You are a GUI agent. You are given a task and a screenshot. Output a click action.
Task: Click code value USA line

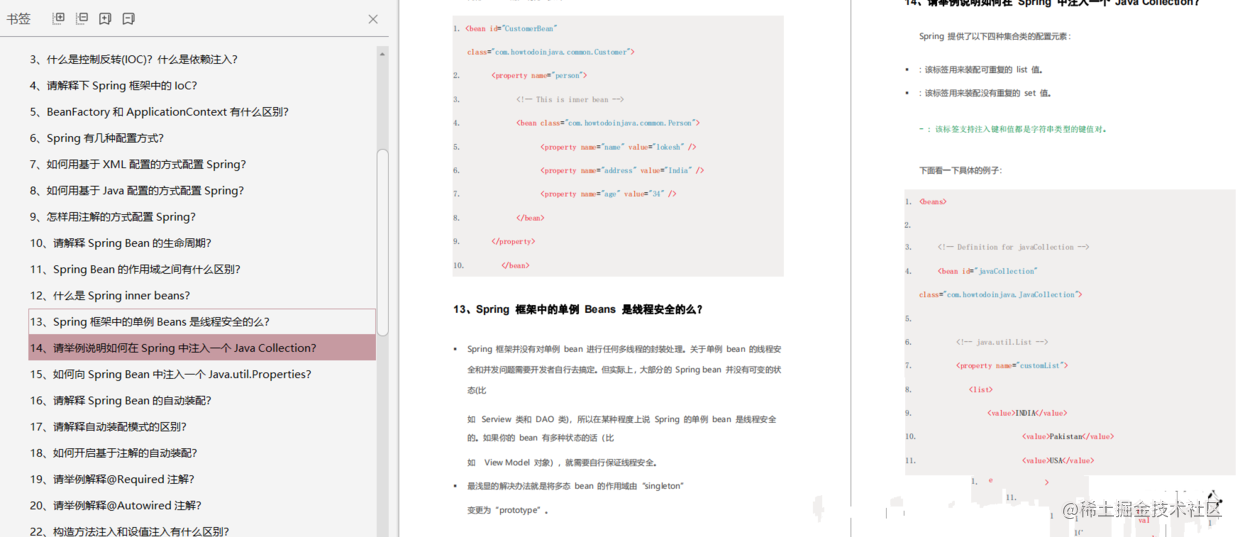click(x=1056, y=460)
